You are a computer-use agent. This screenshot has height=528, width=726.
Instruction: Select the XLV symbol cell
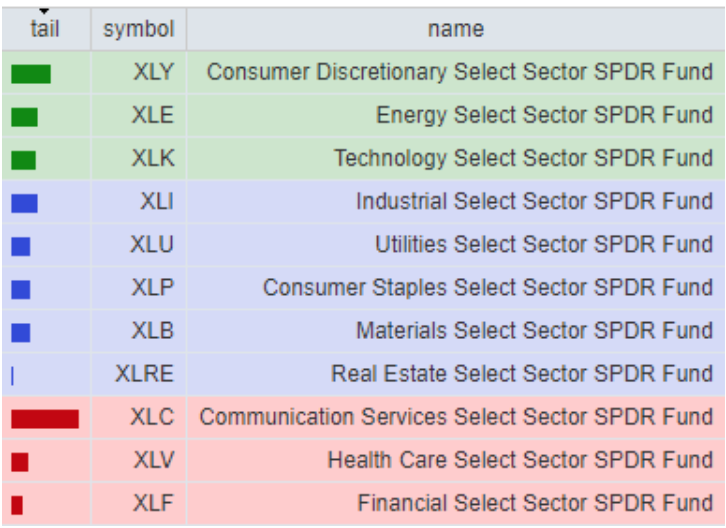(x=153, y=460)
